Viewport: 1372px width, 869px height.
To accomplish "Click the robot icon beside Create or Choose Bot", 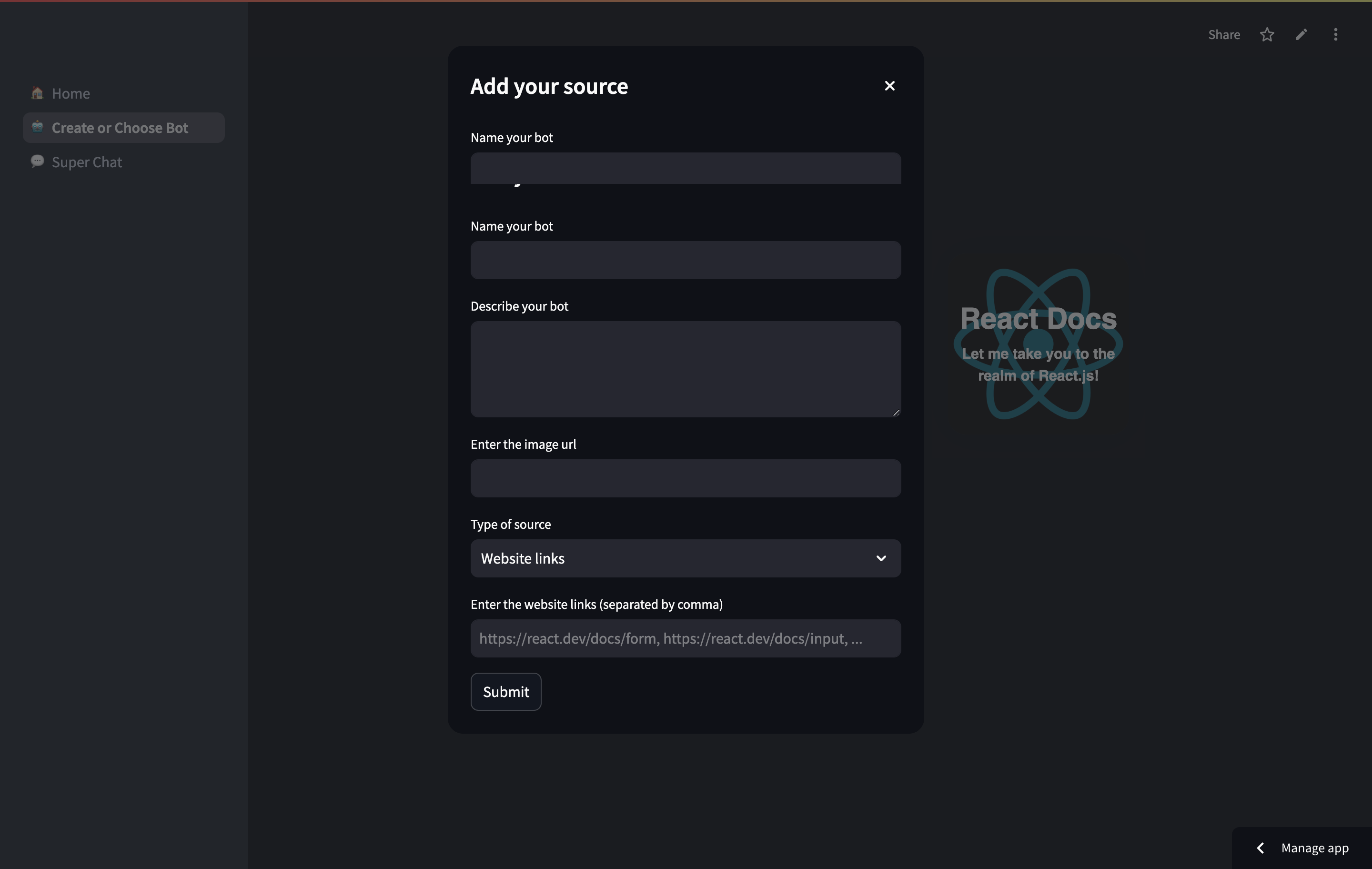I will tap(38, 127).
